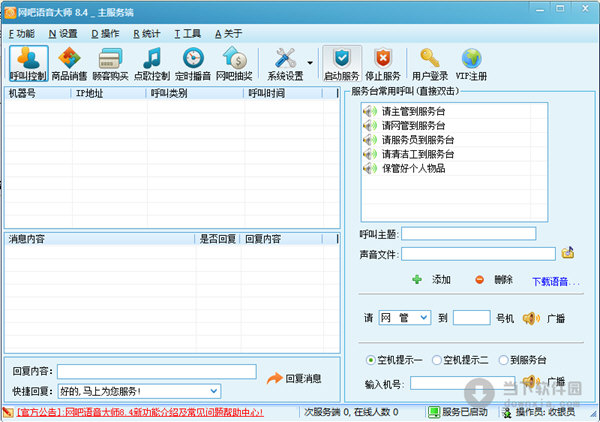Viewport: 600px width, 422px height.
Task: Open 点歌控制 song request control
Action: click(152, 64)
